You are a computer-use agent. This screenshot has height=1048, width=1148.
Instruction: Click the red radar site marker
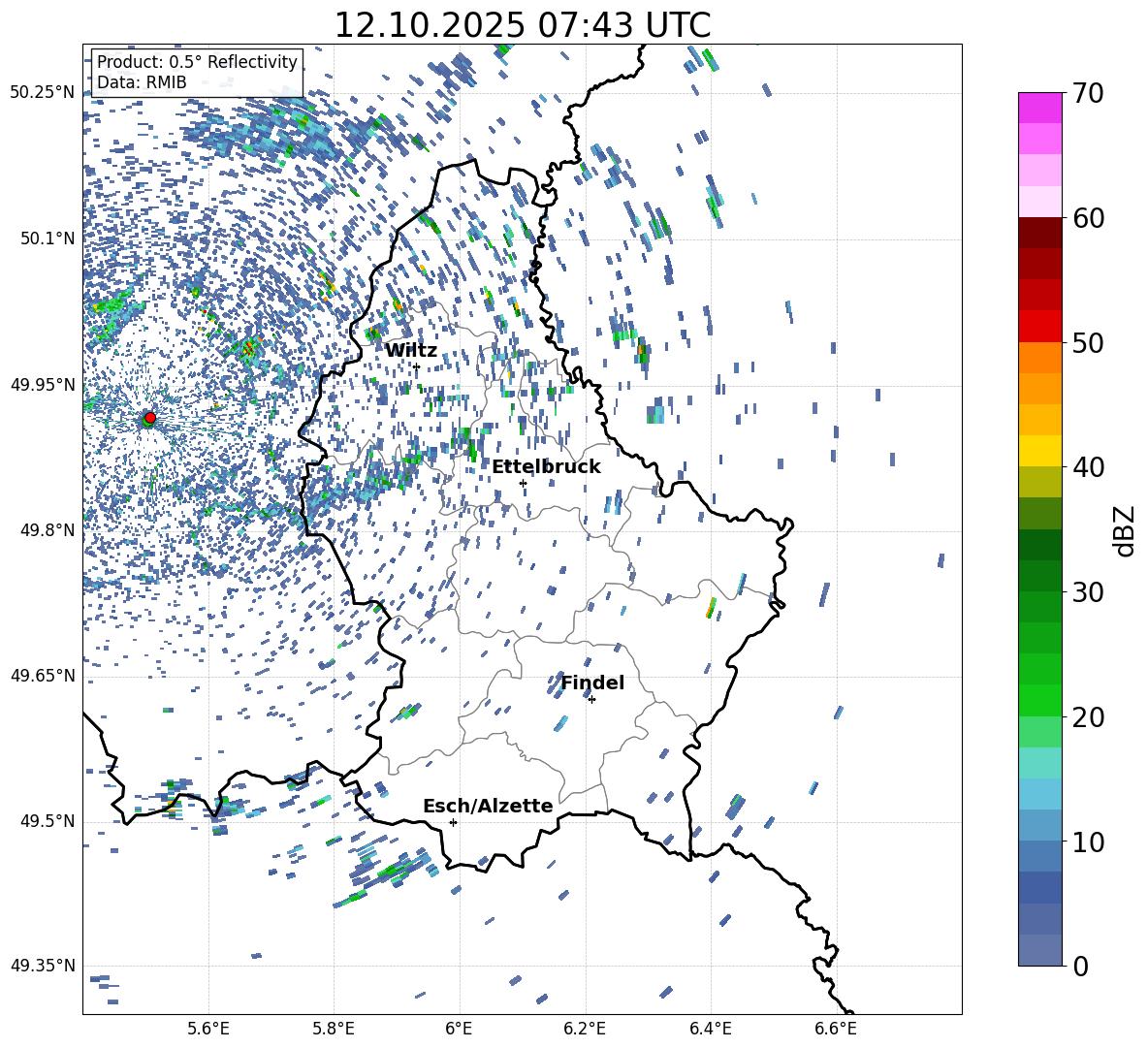tap(149, 418)
